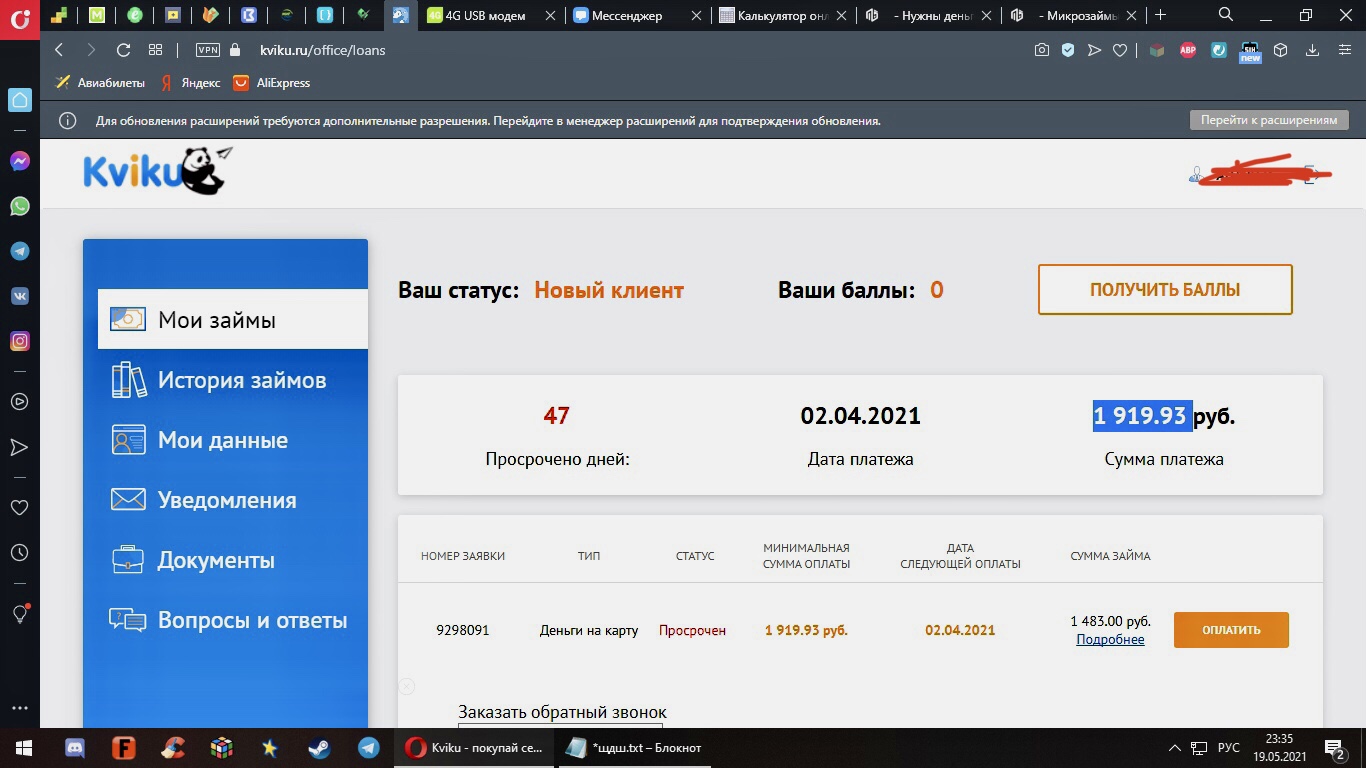The image size is (1366, 768).
Task: Open WhatsApp in the Opera sidebar
Action: 19,206
